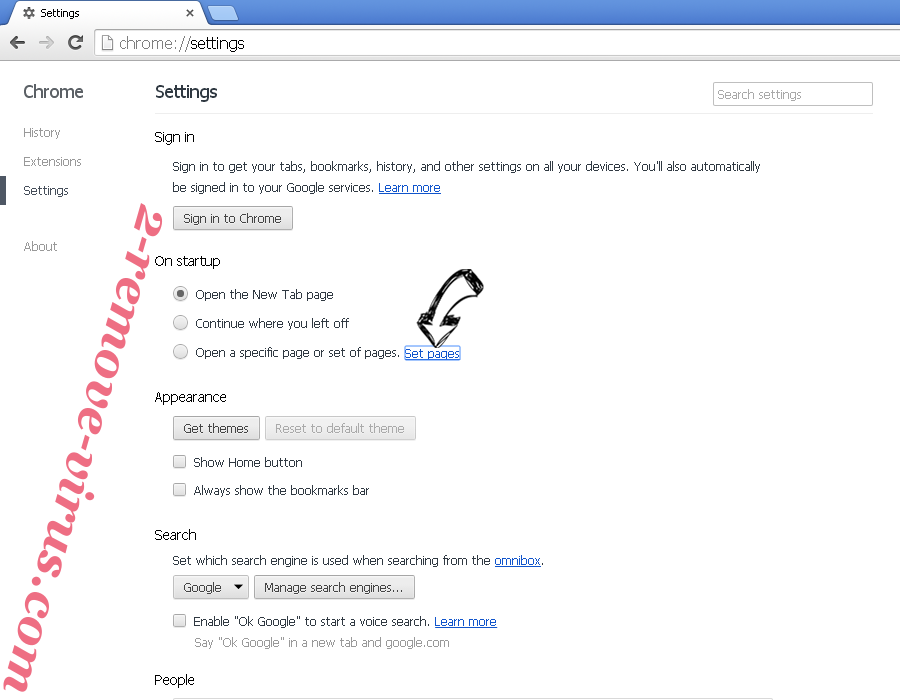Open a new tab with the new-tab button
The width and height of the screenshot is (900, 700).
click(223, 13)
